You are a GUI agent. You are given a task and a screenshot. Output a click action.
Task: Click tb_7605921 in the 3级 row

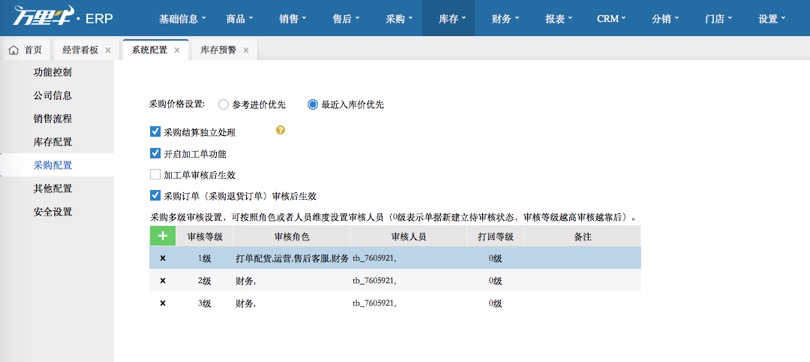375,303
